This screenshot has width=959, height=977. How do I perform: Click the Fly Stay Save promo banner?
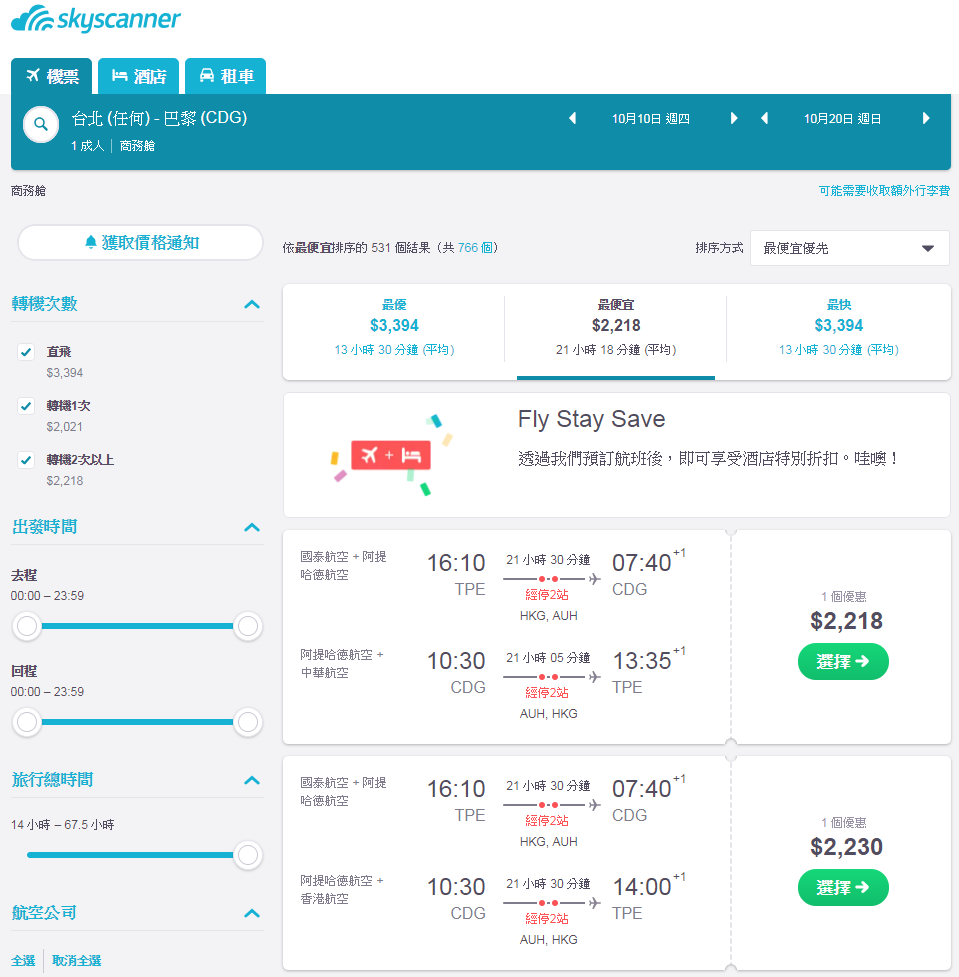(x=617, y=455)
